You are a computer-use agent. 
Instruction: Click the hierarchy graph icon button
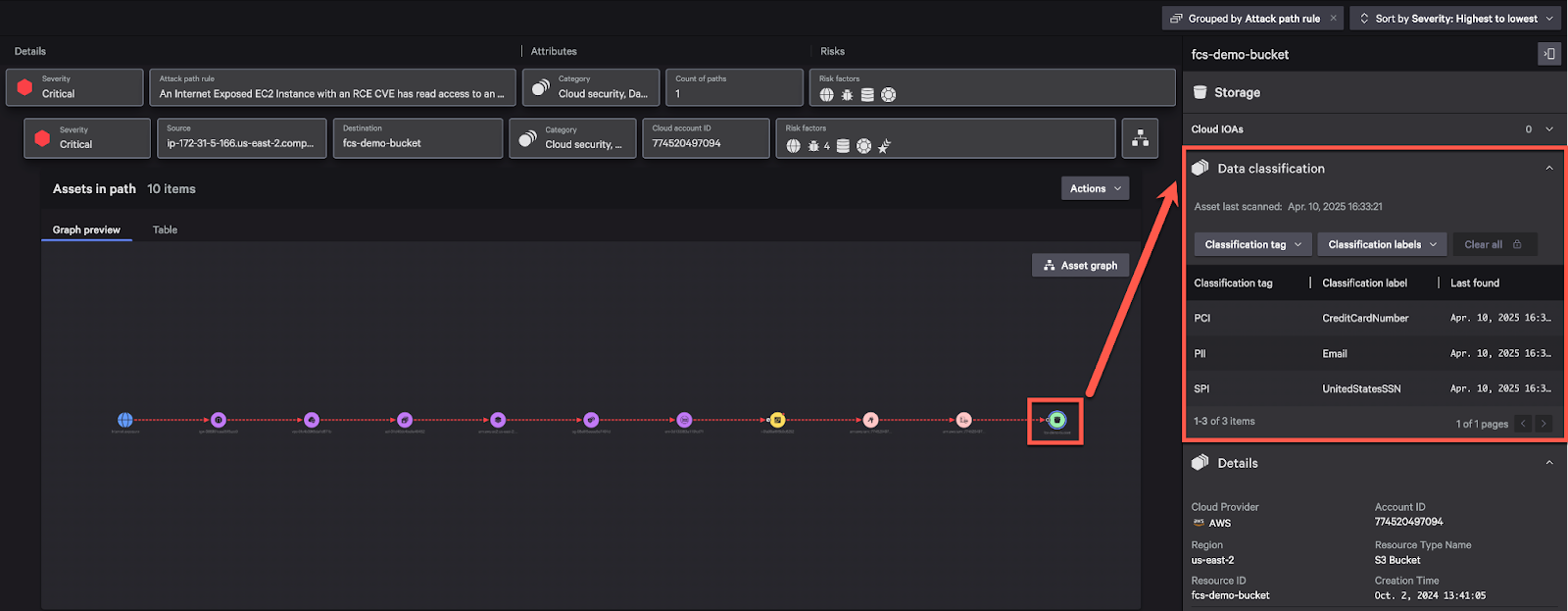pos(1140,138)
